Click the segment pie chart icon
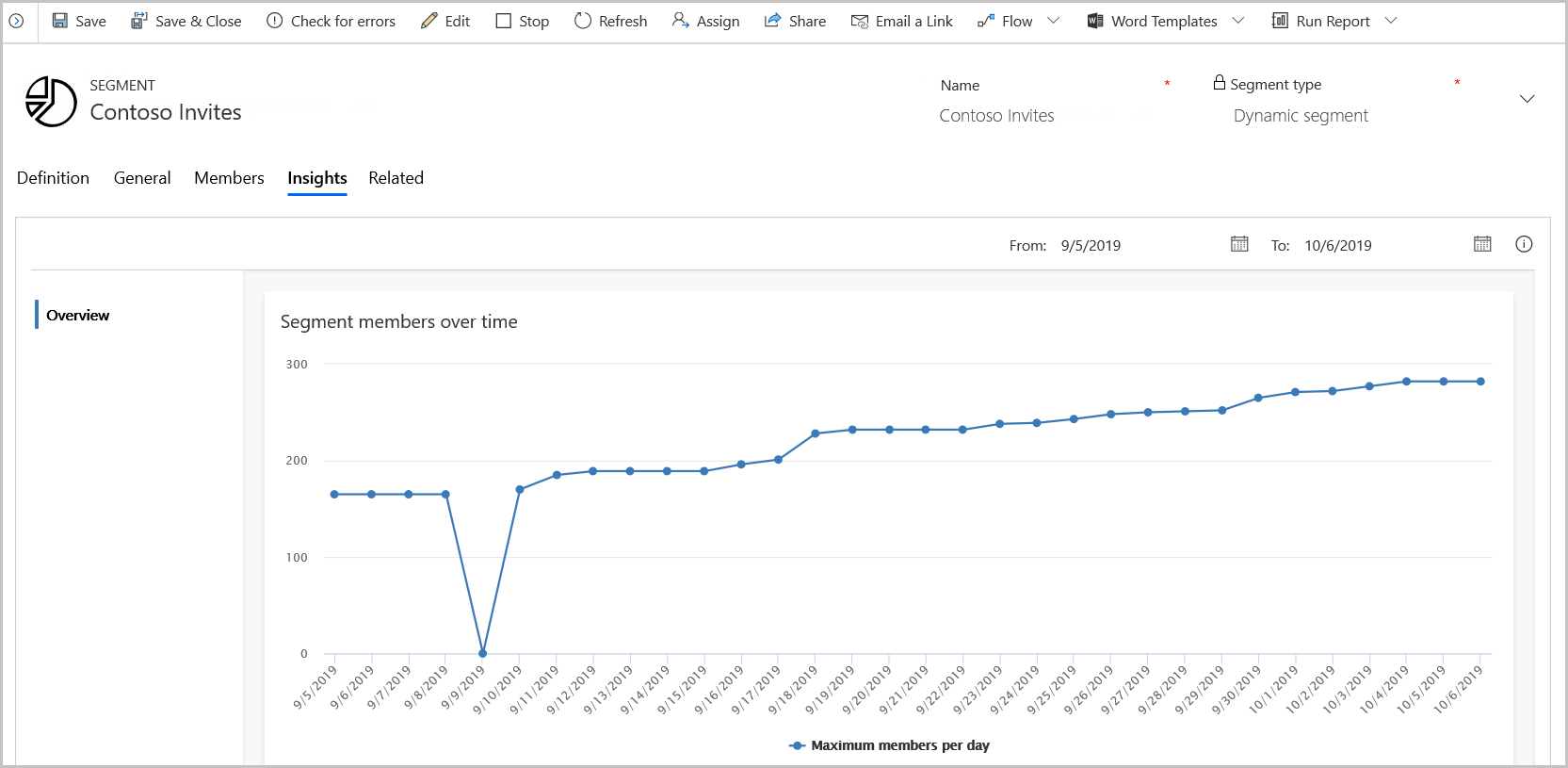 coord(51,101)
